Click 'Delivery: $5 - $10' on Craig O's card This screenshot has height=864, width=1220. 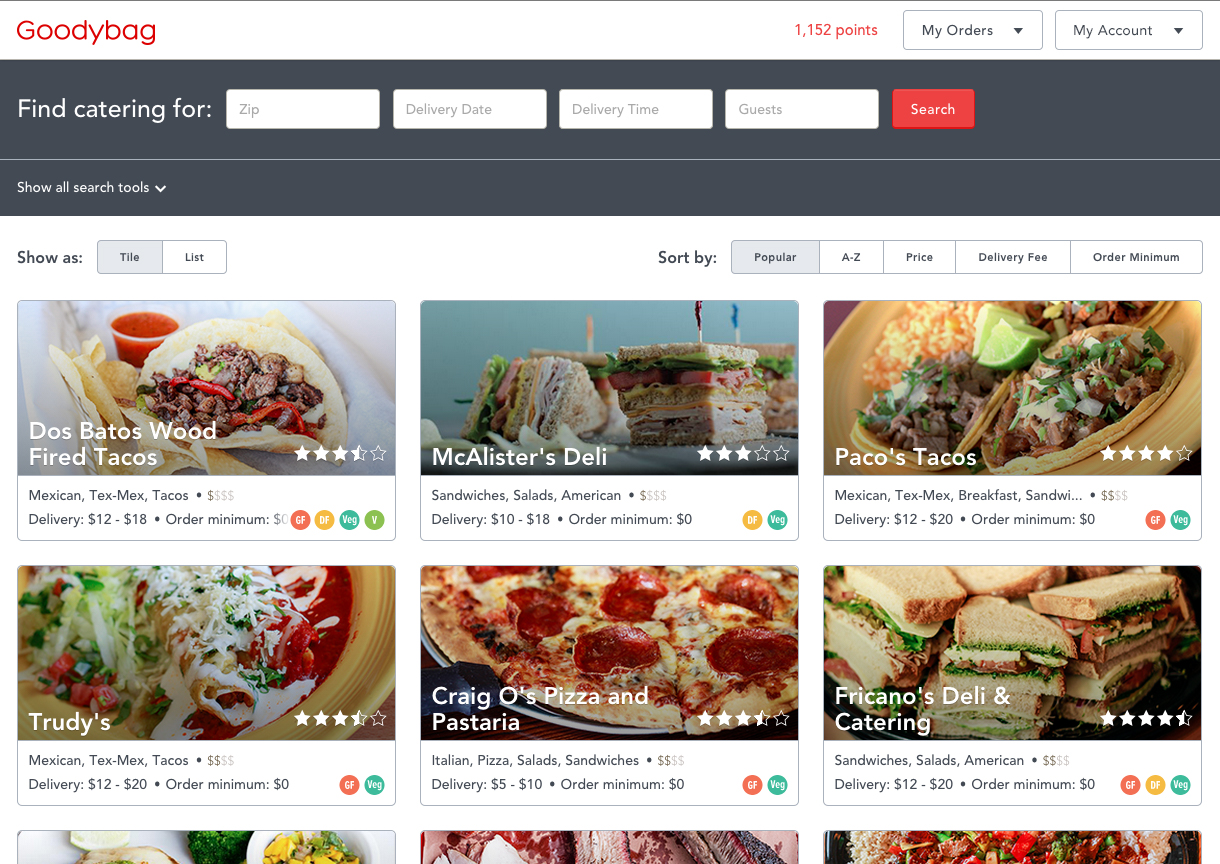tap(488, 785)
